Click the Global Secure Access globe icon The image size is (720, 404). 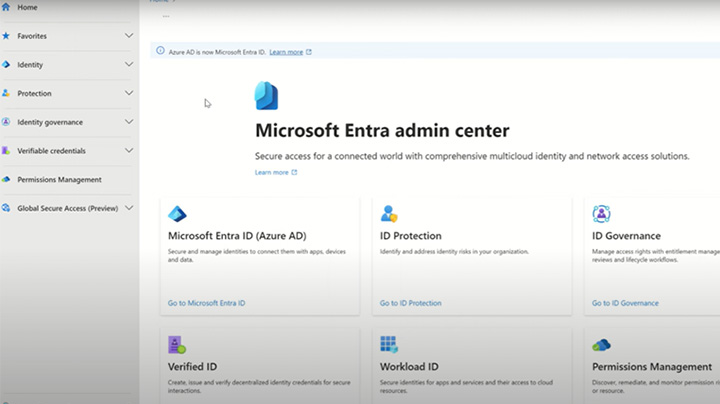(6, 209)
